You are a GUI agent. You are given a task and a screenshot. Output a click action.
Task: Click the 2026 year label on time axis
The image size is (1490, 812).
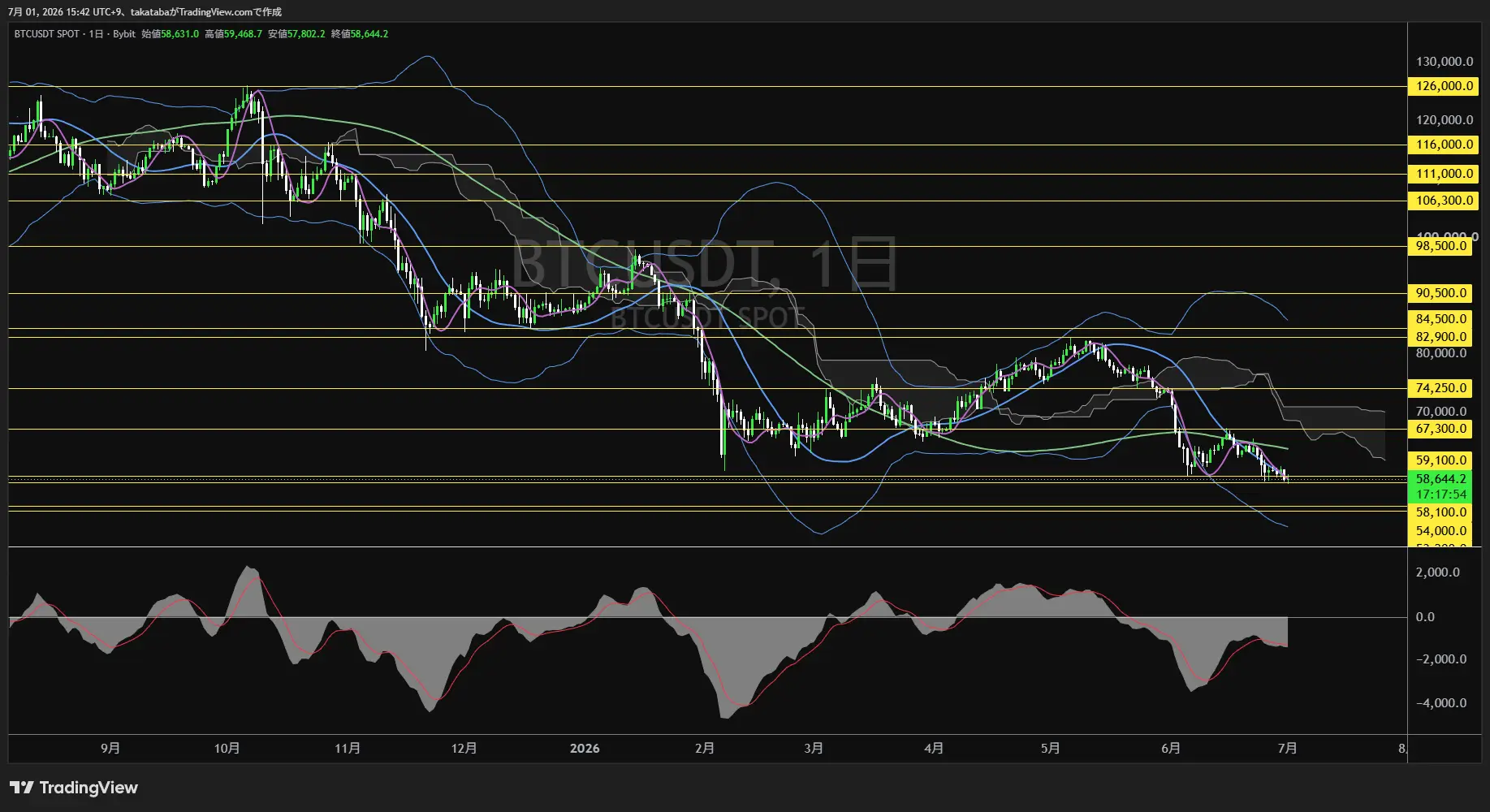tap(585, 748)
